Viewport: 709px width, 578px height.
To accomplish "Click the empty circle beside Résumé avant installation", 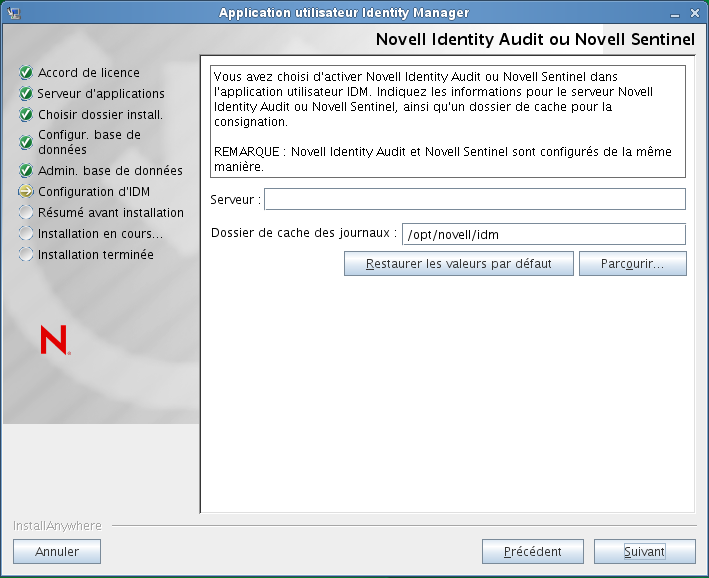I will tap(26, 212).
